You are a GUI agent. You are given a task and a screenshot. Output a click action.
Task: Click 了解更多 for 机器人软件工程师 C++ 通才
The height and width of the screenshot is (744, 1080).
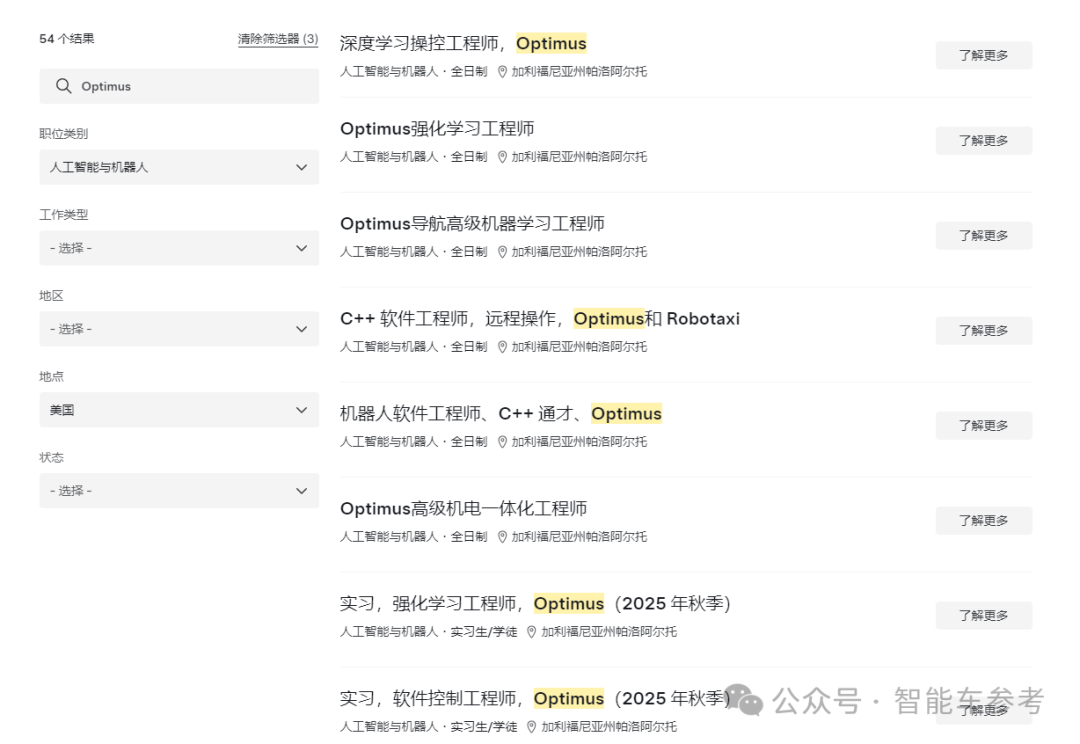pyautogui.click(x=983, y=426)
